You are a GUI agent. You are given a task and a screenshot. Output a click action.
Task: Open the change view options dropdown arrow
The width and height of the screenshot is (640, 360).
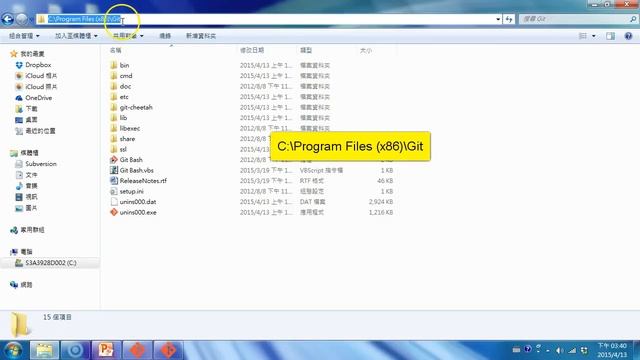click(x=593, y=36)
